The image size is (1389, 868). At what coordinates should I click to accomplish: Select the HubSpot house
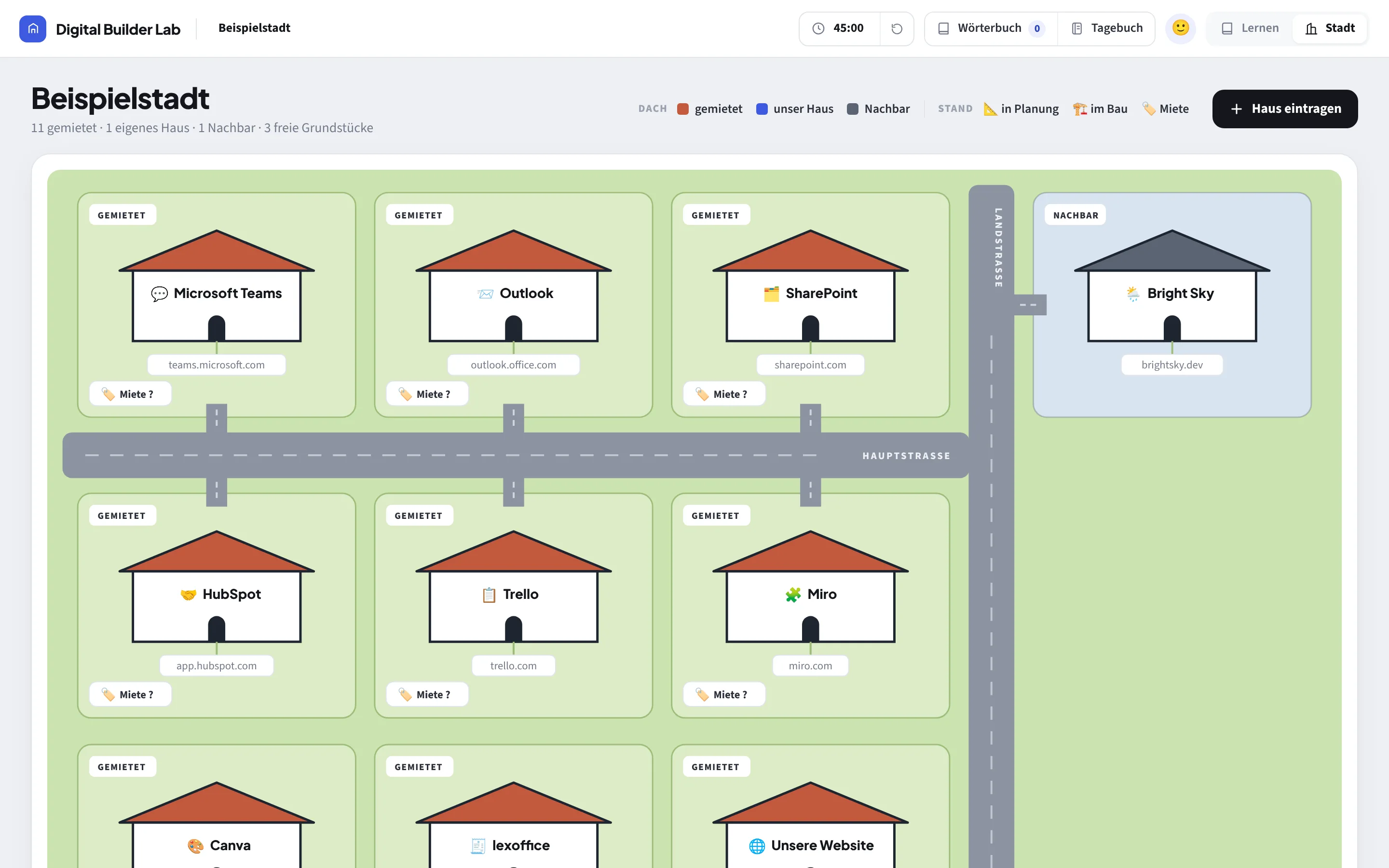coord(217,587)
